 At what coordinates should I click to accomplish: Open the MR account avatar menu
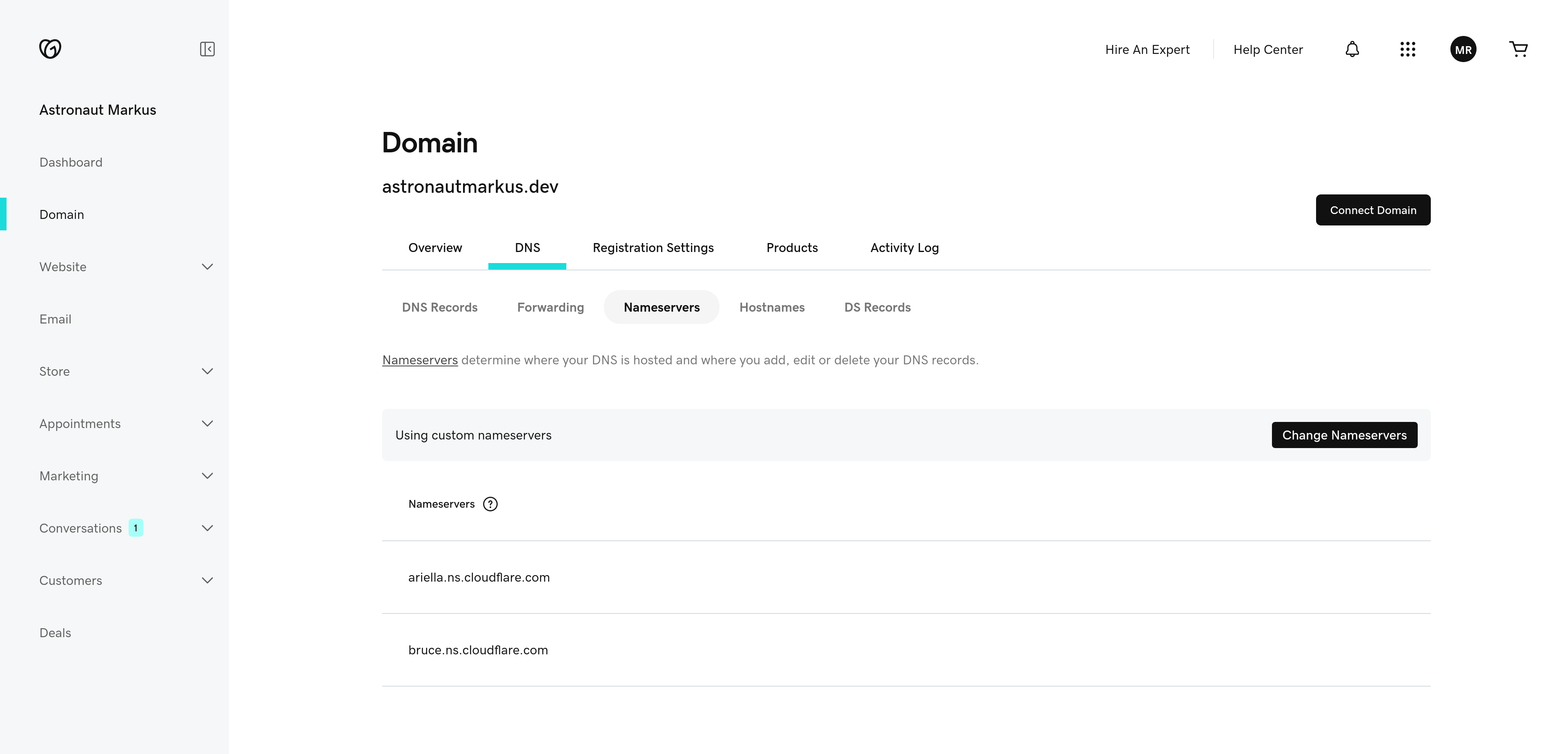(1464, 49)
